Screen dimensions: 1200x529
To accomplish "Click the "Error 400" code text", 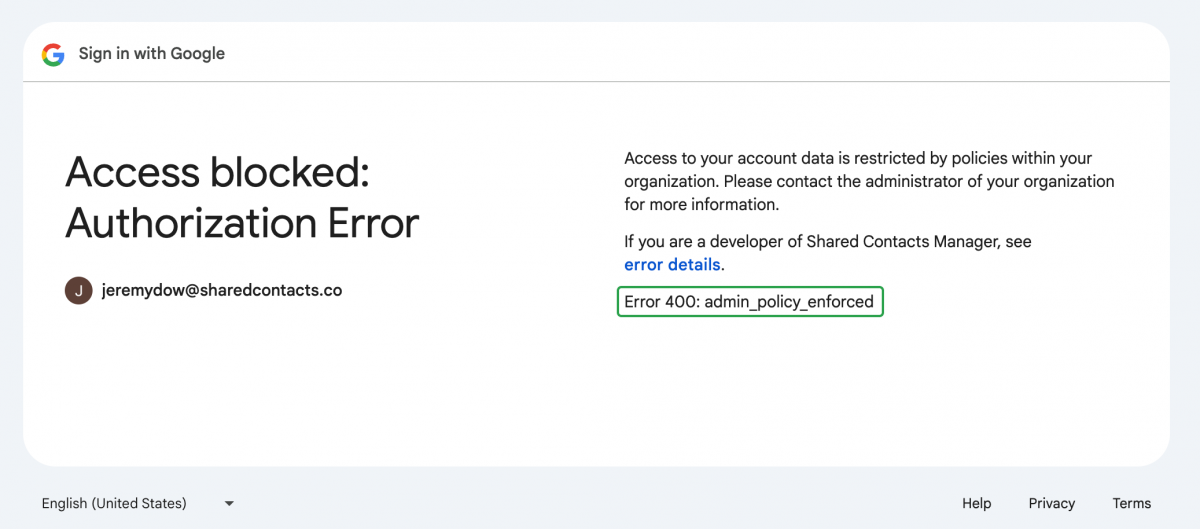I will [661, 301].
